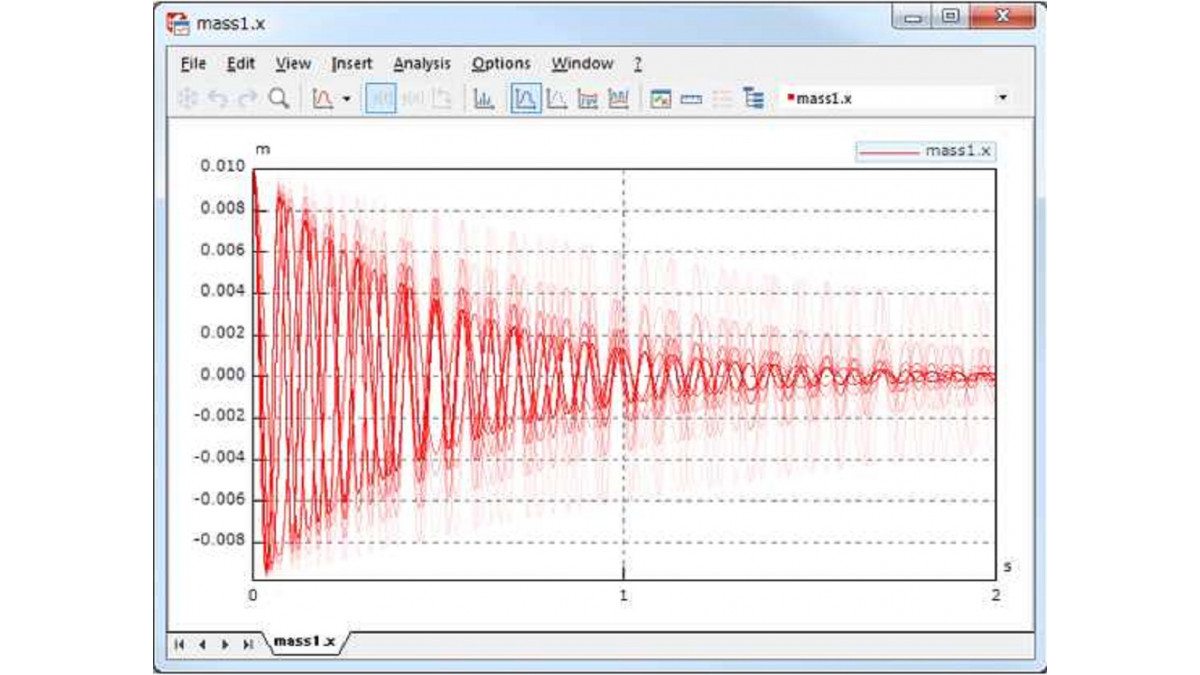Open the question mark help menu
The image size is (1200, 675).
pyautogui.click(x=637, y=63)
